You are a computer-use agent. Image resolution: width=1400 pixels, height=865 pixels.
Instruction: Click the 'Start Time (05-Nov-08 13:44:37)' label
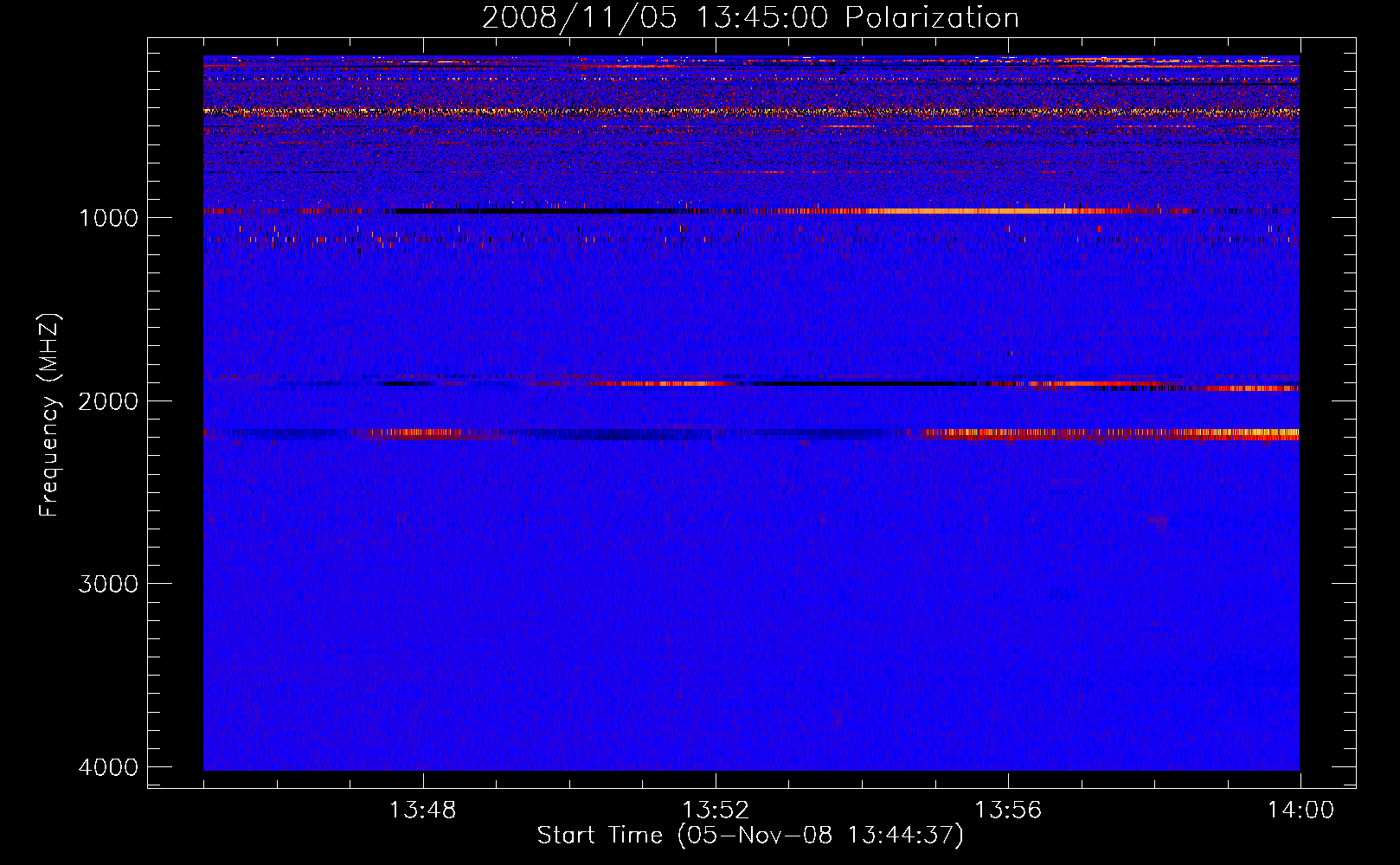click(750, 836)
